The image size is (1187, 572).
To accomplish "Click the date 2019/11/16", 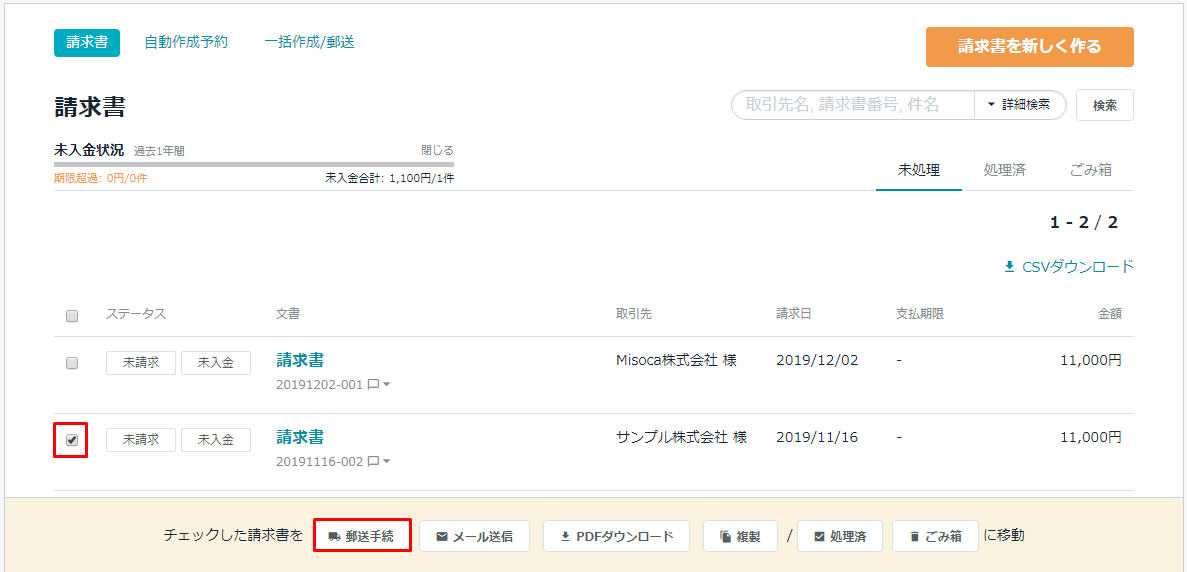I will pyautogui.click(x=817, y=437).
